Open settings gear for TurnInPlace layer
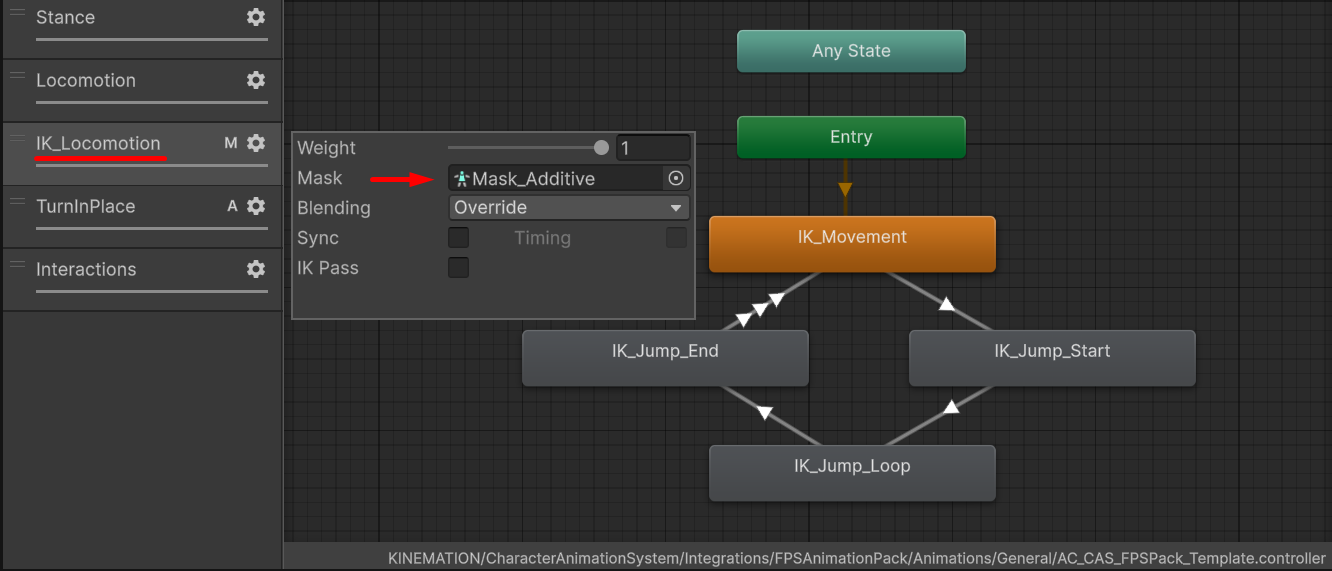Image resolution: width=1332 pixels, height=571 pixels. (256, 207)
